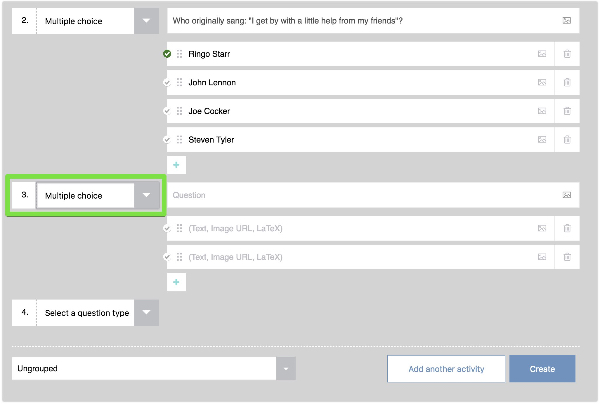The width and height of the screenshot is (600, 404).
Task: Mark first blank answer of question 3 correct
Action: click(x=167, y=229)
